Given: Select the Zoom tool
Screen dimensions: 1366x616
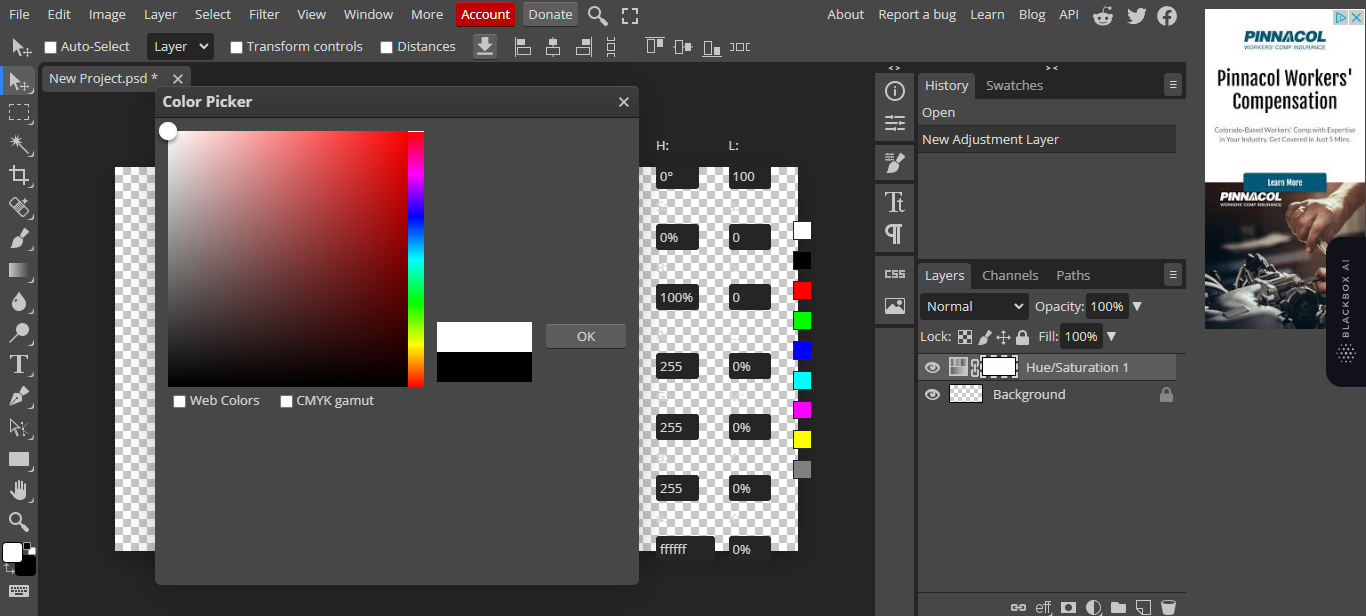Looking at the screenshot, I should [x=20, y=521].
